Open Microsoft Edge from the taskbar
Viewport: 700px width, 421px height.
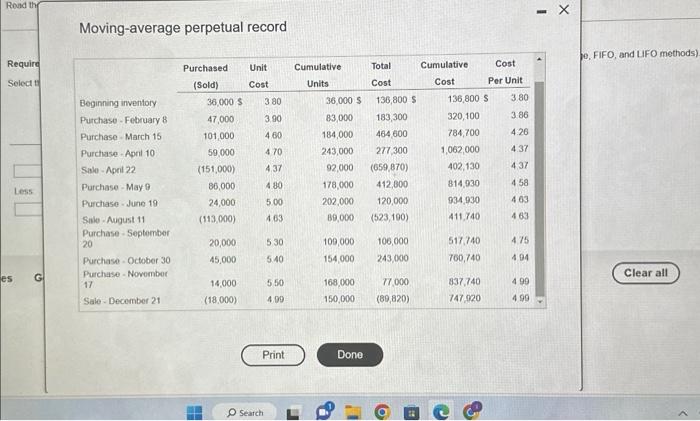[x=441, y=412]
